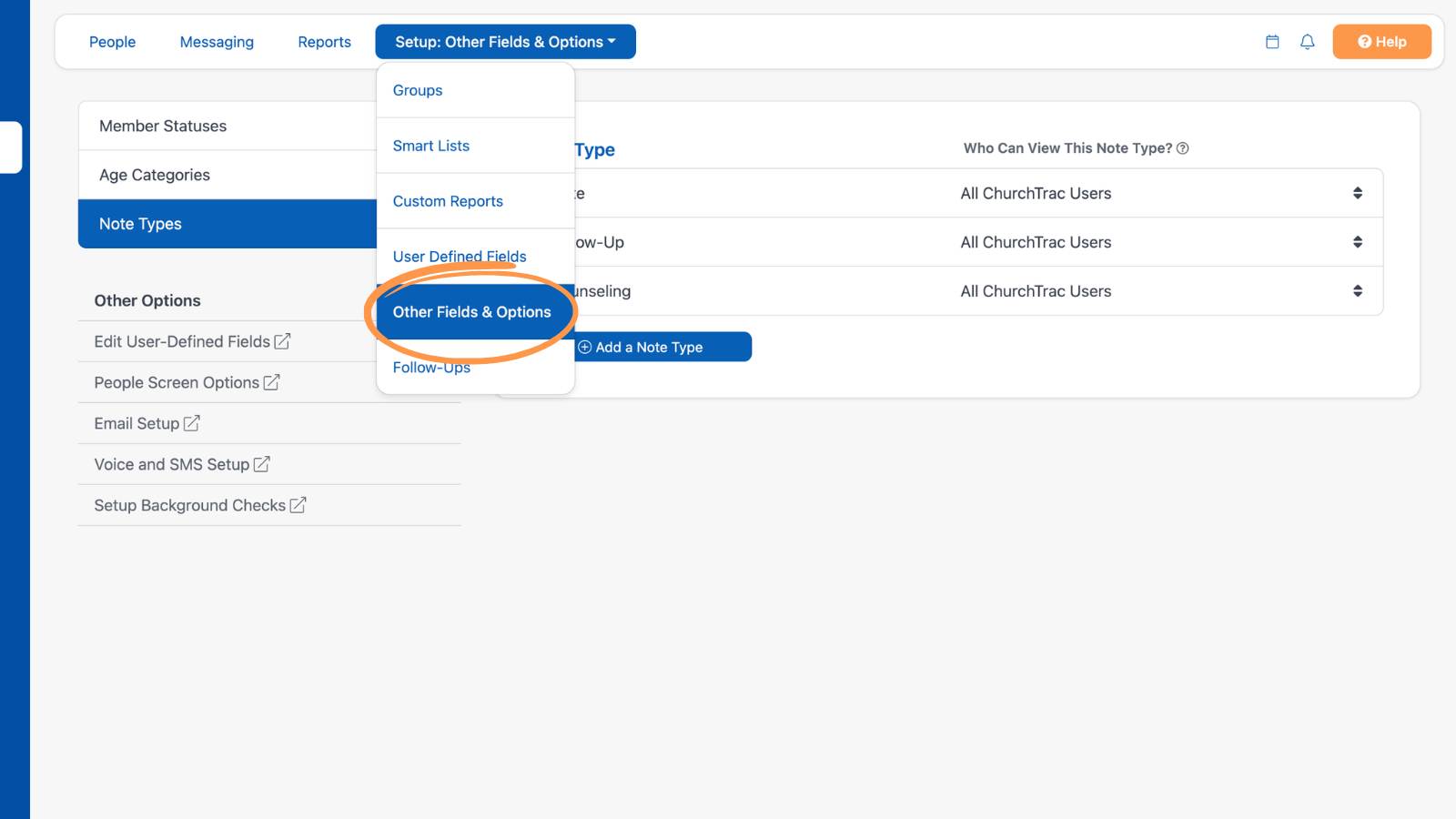Select the Other Fields & Options menu entry
The image size is (1456, 819).
pyautogui.click(x=476, y=312)
